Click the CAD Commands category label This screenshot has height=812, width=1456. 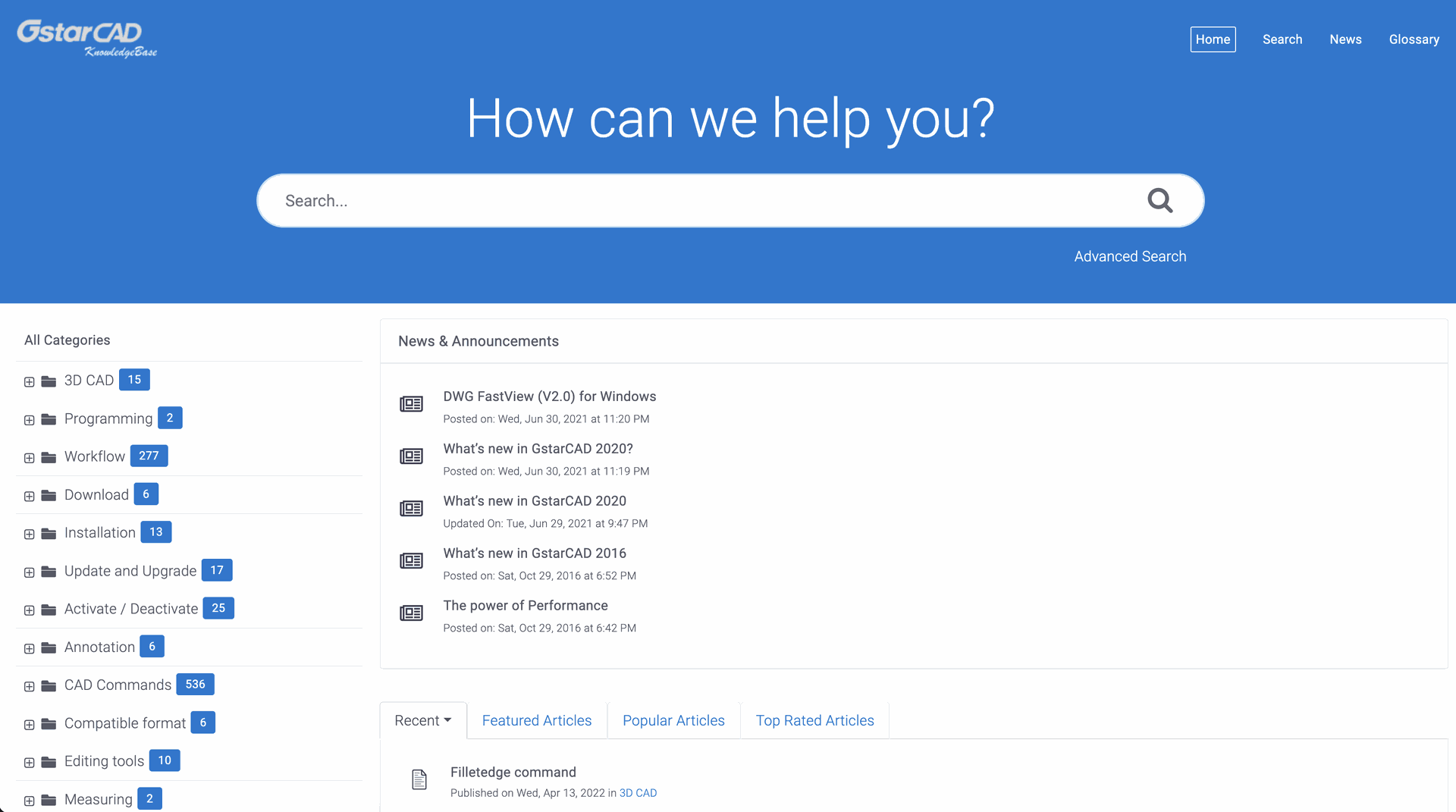118,685
